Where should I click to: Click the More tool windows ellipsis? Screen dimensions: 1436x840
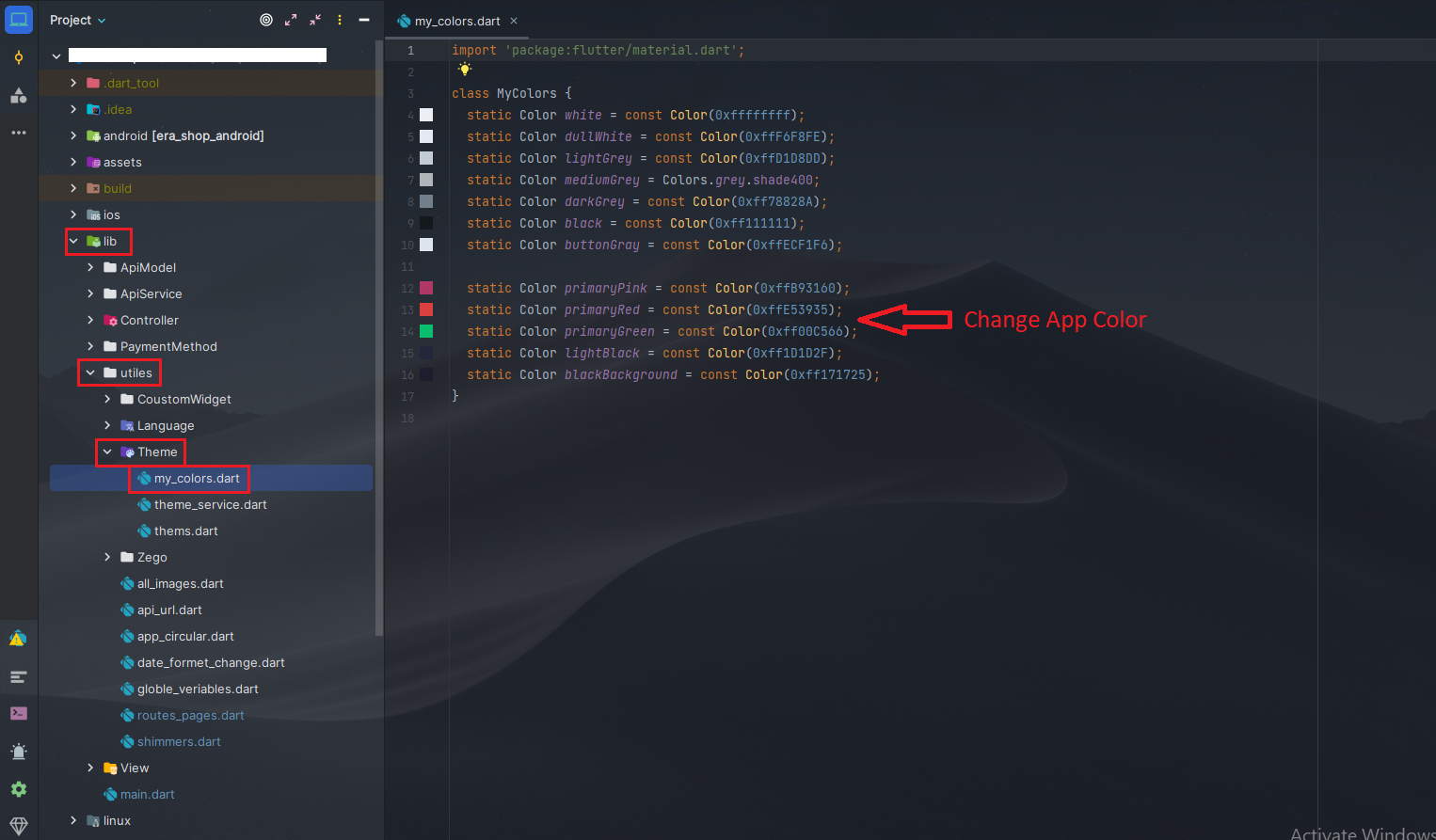(x=18, y=133)
